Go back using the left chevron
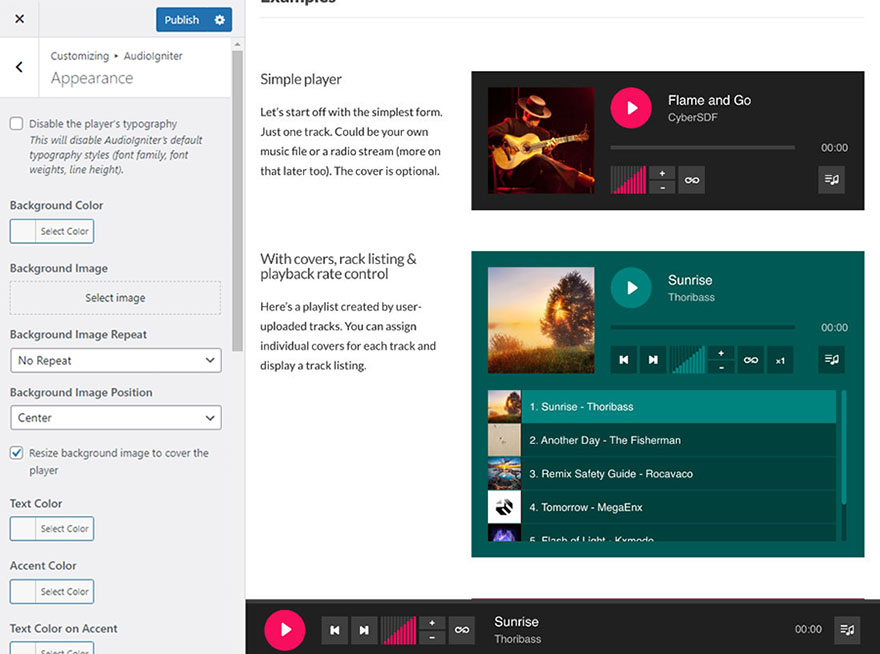The height and width of the screenshot is (654, 880). (x=19, y=67)
